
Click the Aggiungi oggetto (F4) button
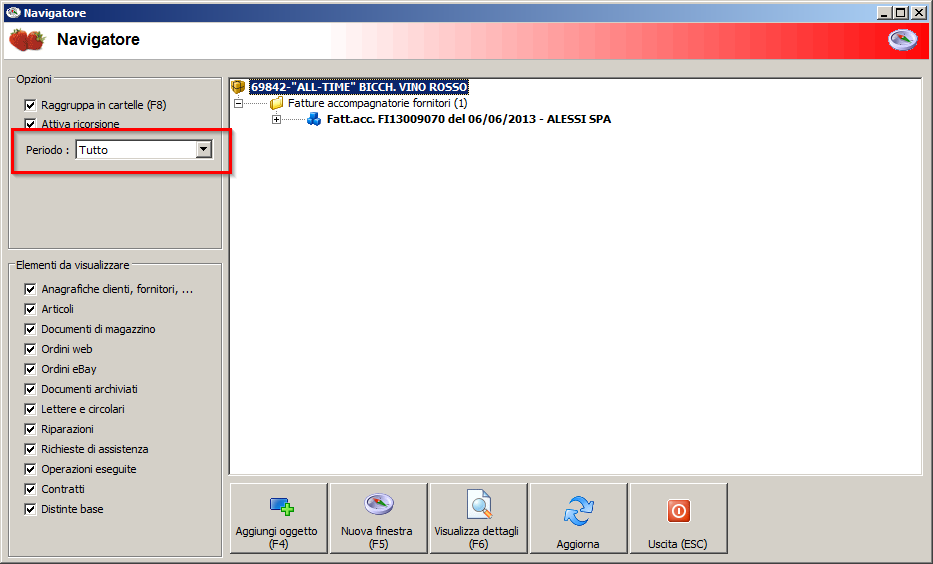point(278,518)
